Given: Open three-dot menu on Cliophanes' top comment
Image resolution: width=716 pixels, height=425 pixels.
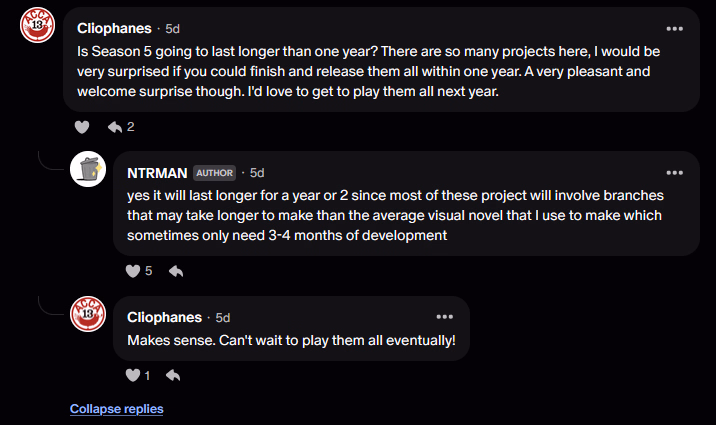Looking at the screenshot, I should point(675,28).
